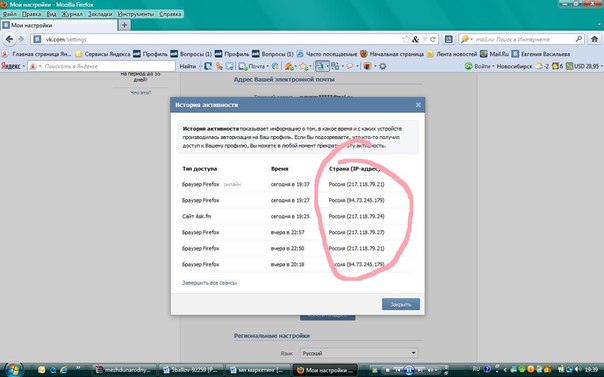Click the Закрыть button
This screenshot has width=604, height=377.
click(x=401, y=304)
